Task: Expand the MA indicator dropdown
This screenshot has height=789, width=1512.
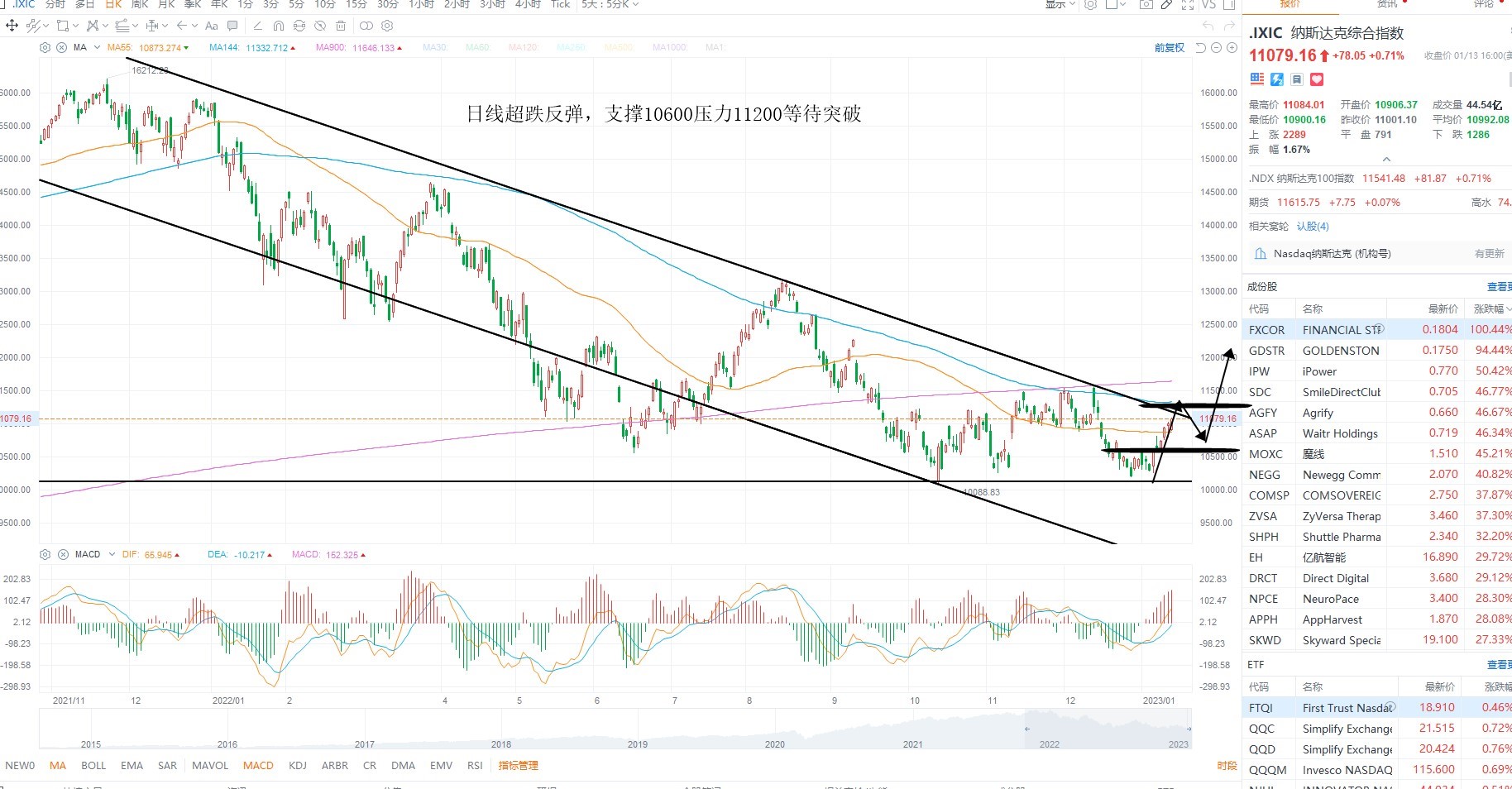Action: click(97, 47)
